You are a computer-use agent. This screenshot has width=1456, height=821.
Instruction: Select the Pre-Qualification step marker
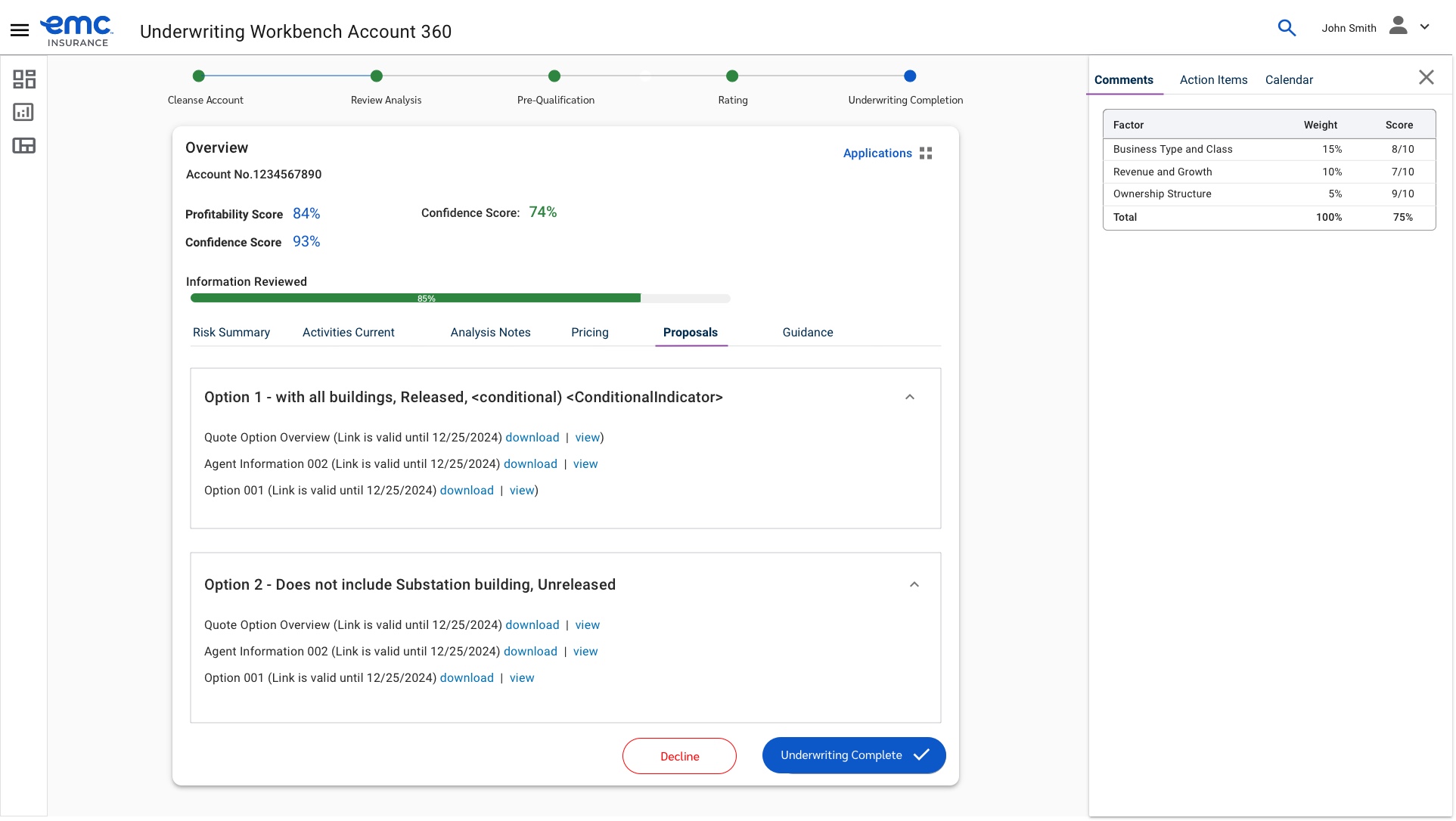pos(554,76)
